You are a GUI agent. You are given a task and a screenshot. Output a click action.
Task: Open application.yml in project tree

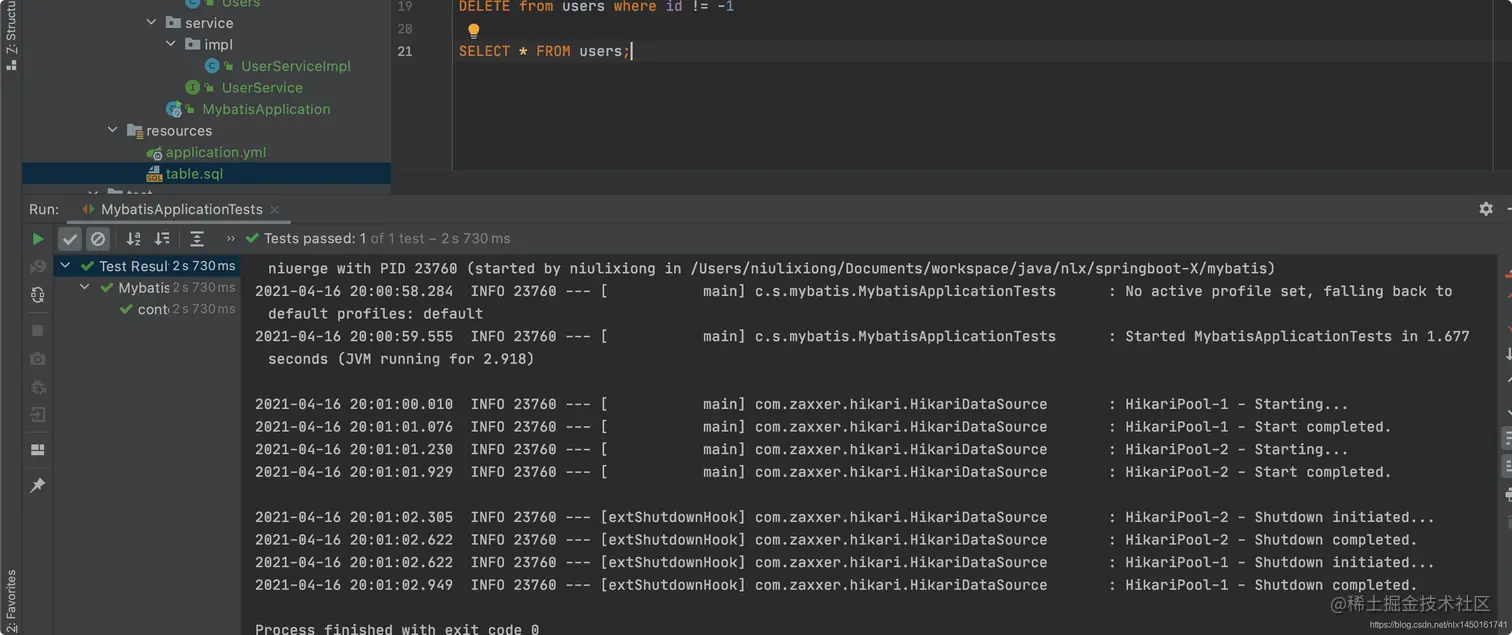pos(215,153)
